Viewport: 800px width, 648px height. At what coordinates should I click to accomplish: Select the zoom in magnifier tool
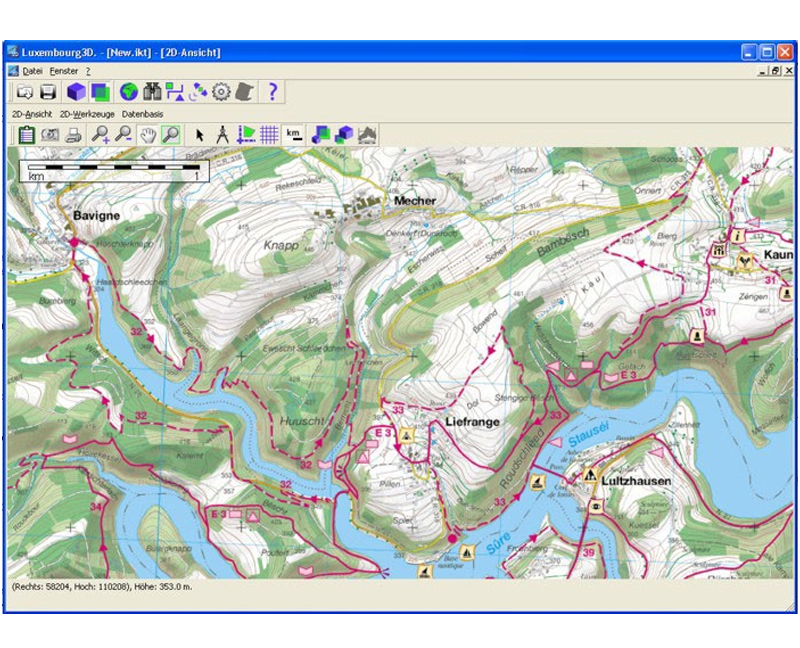100,134
